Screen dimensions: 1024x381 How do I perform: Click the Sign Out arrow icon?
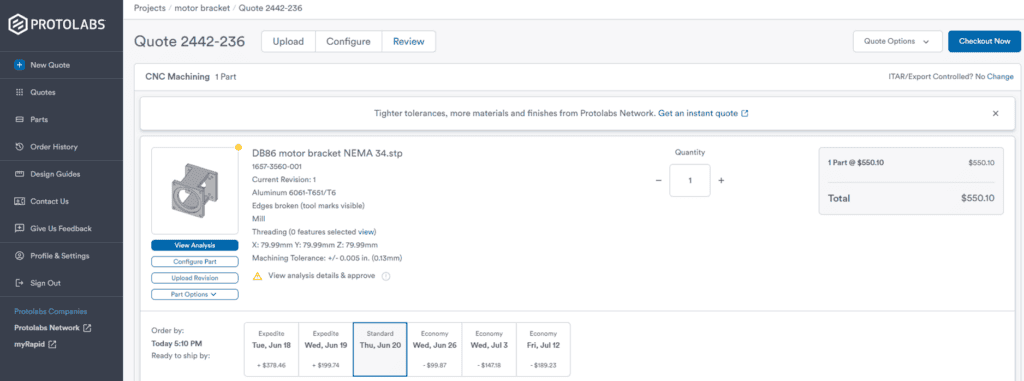(19, 283)
